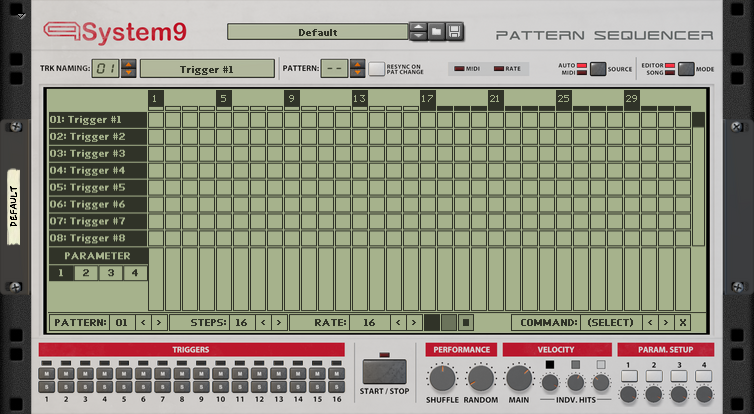Solo trigger 1 with its S button

pyautogui.click(x=46, y=387)
